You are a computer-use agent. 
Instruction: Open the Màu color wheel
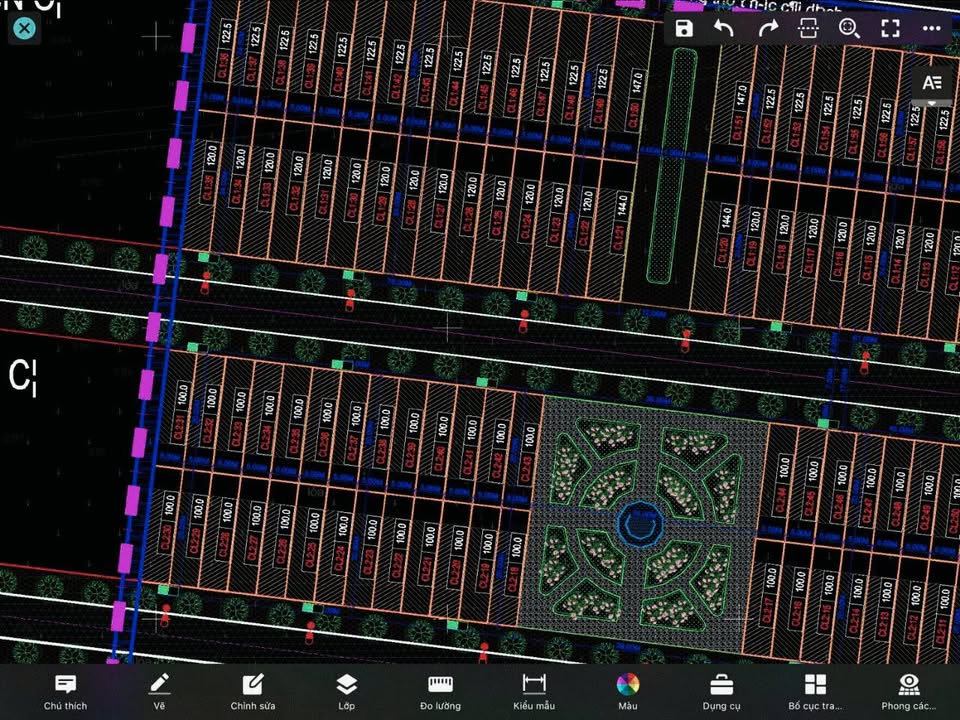click(627, 691)
